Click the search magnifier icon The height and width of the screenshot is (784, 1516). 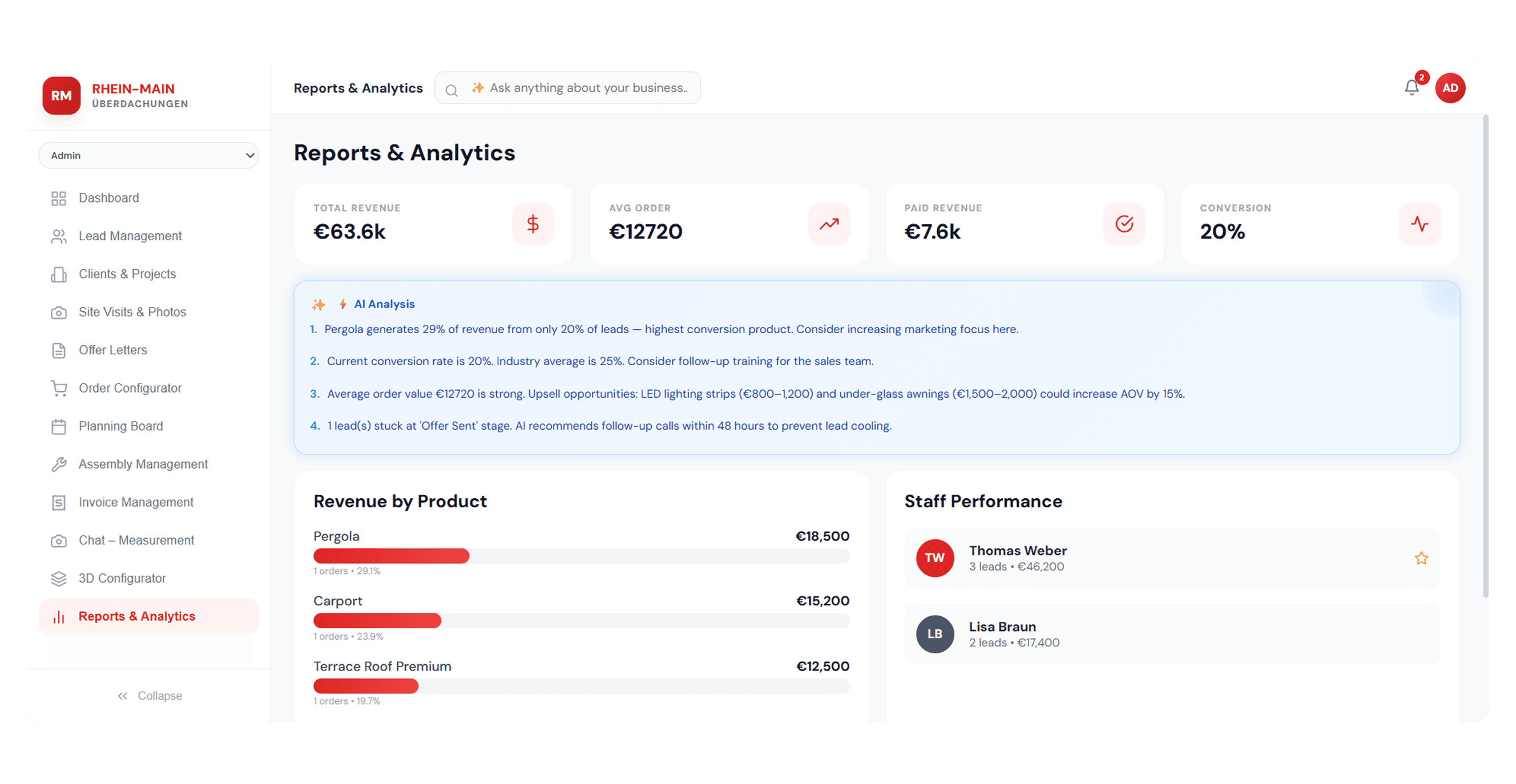click(x=451, y=90)
